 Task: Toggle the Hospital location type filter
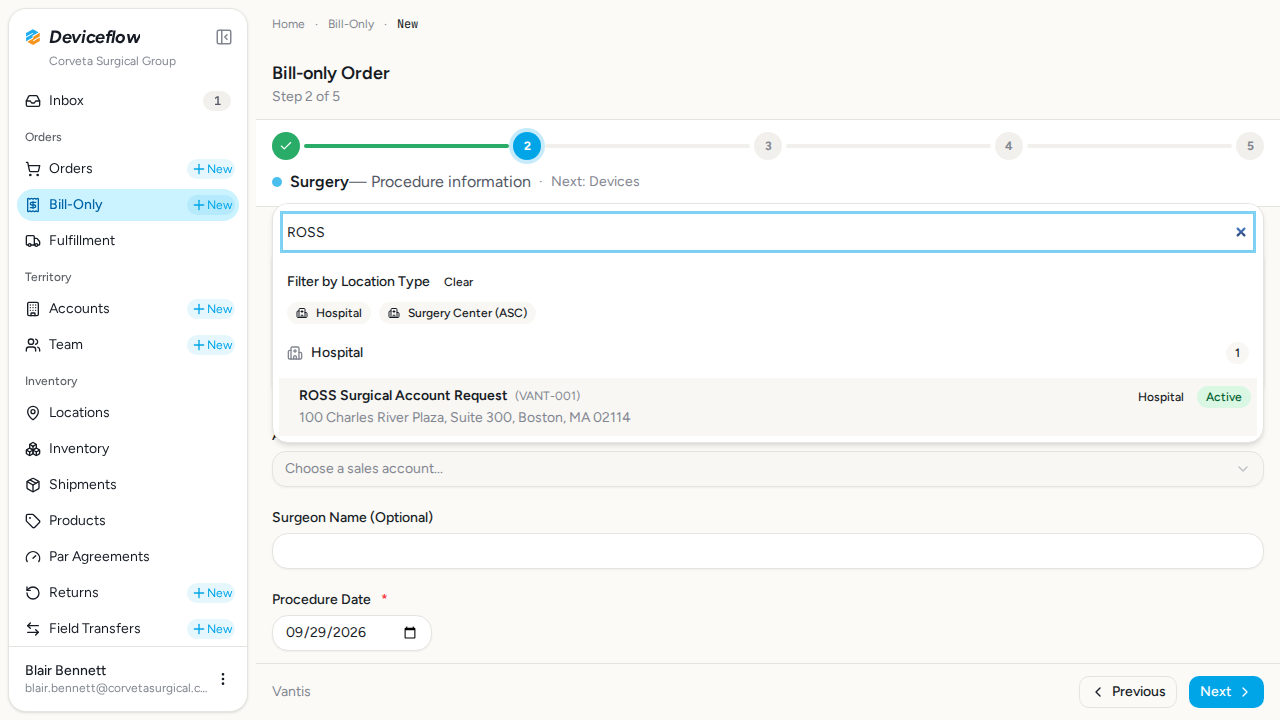coord(329,313)
